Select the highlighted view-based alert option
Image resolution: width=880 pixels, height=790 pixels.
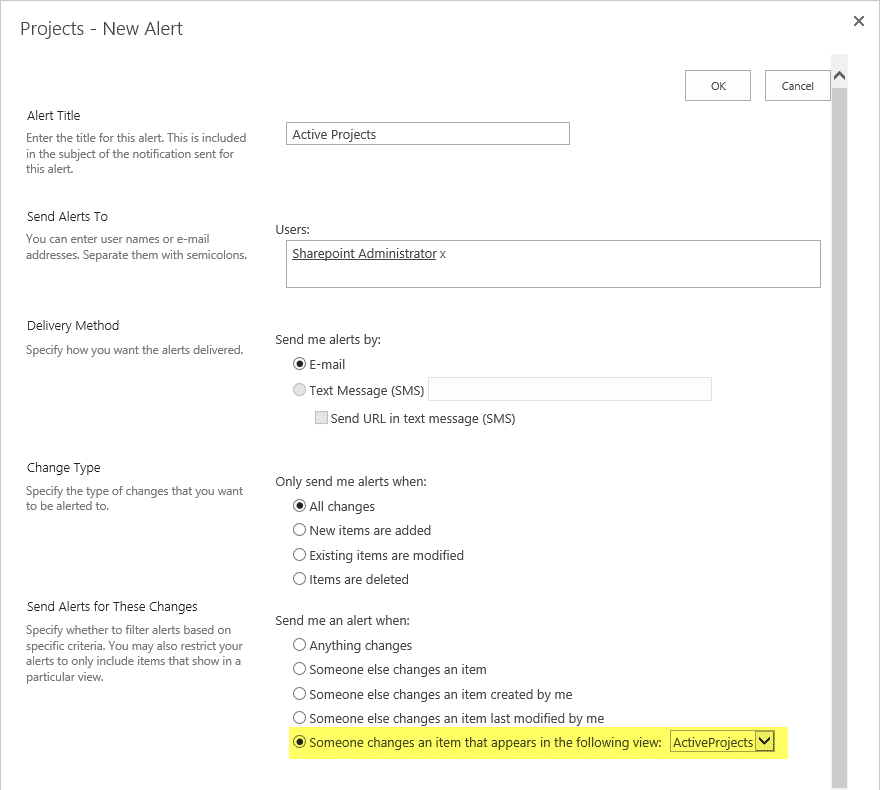click(x=299, y=742)
